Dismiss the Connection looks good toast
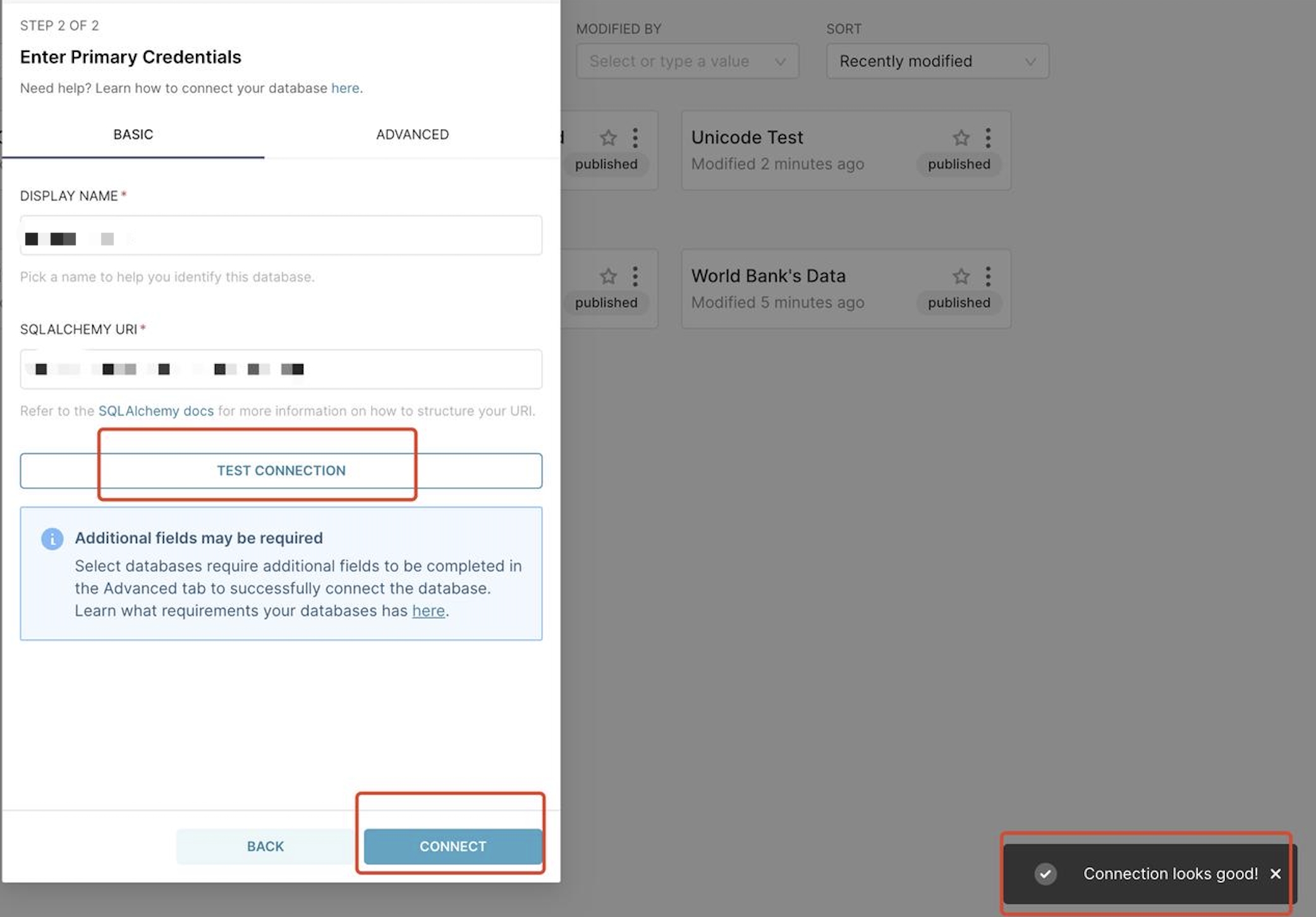Screen dimensions: 1316x917 1276,873
